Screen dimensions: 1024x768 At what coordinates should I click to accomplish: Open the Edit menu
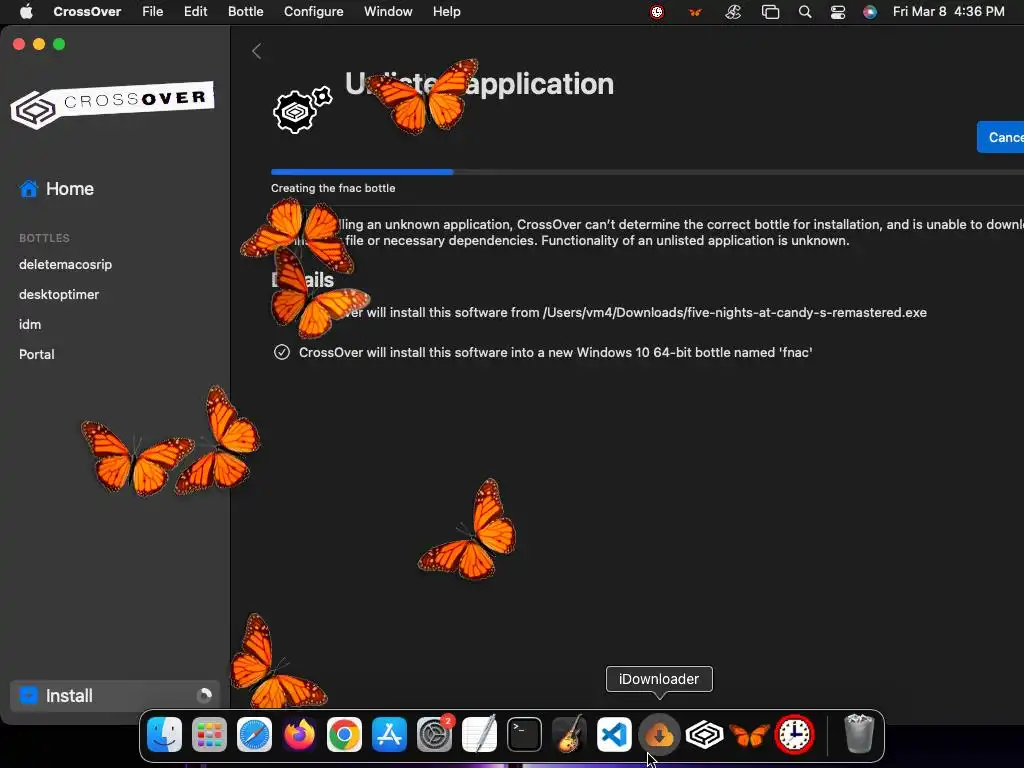195,12
